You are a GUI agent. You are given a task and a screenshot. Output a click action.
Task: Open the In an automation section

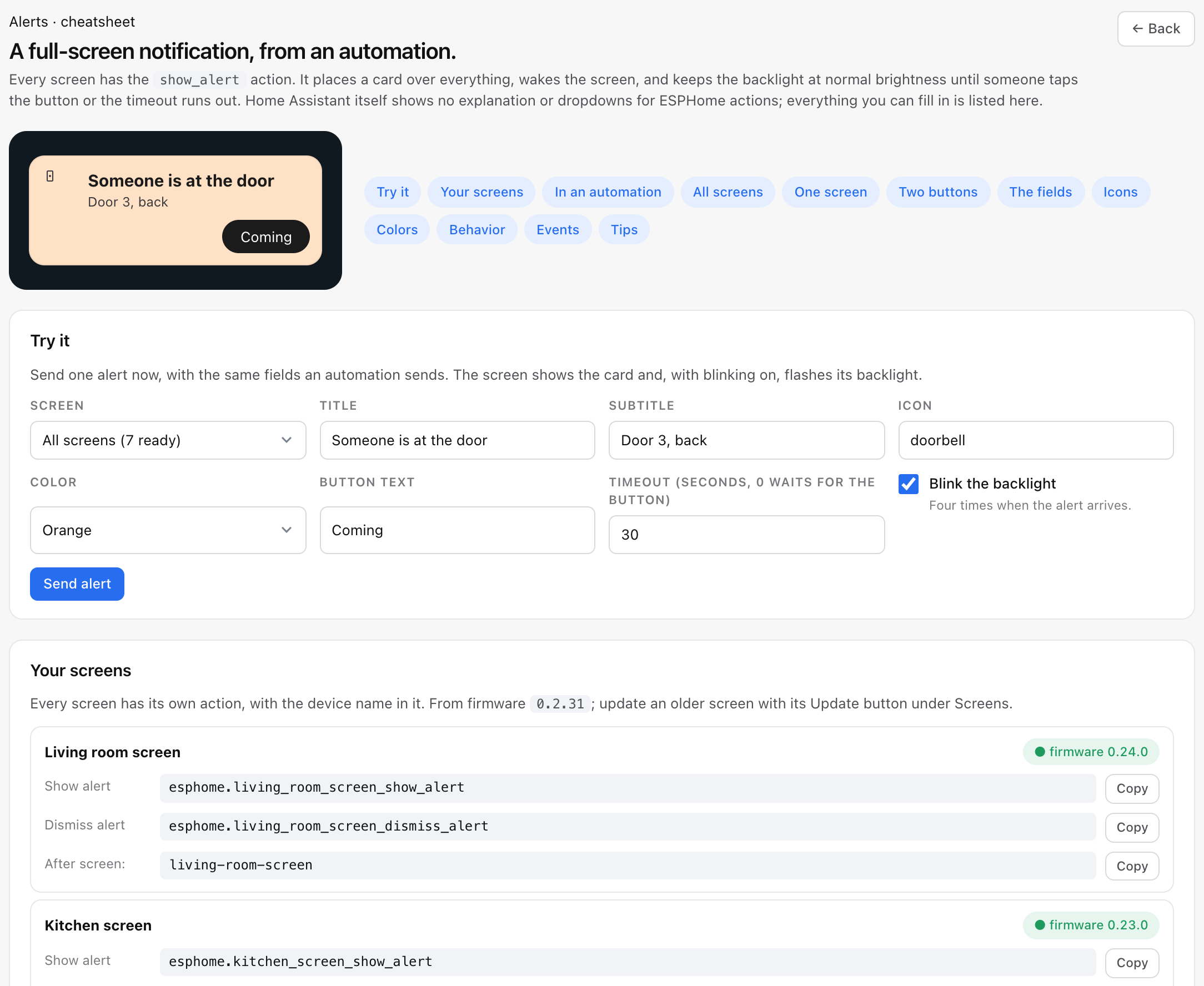[x=608, y=192]
